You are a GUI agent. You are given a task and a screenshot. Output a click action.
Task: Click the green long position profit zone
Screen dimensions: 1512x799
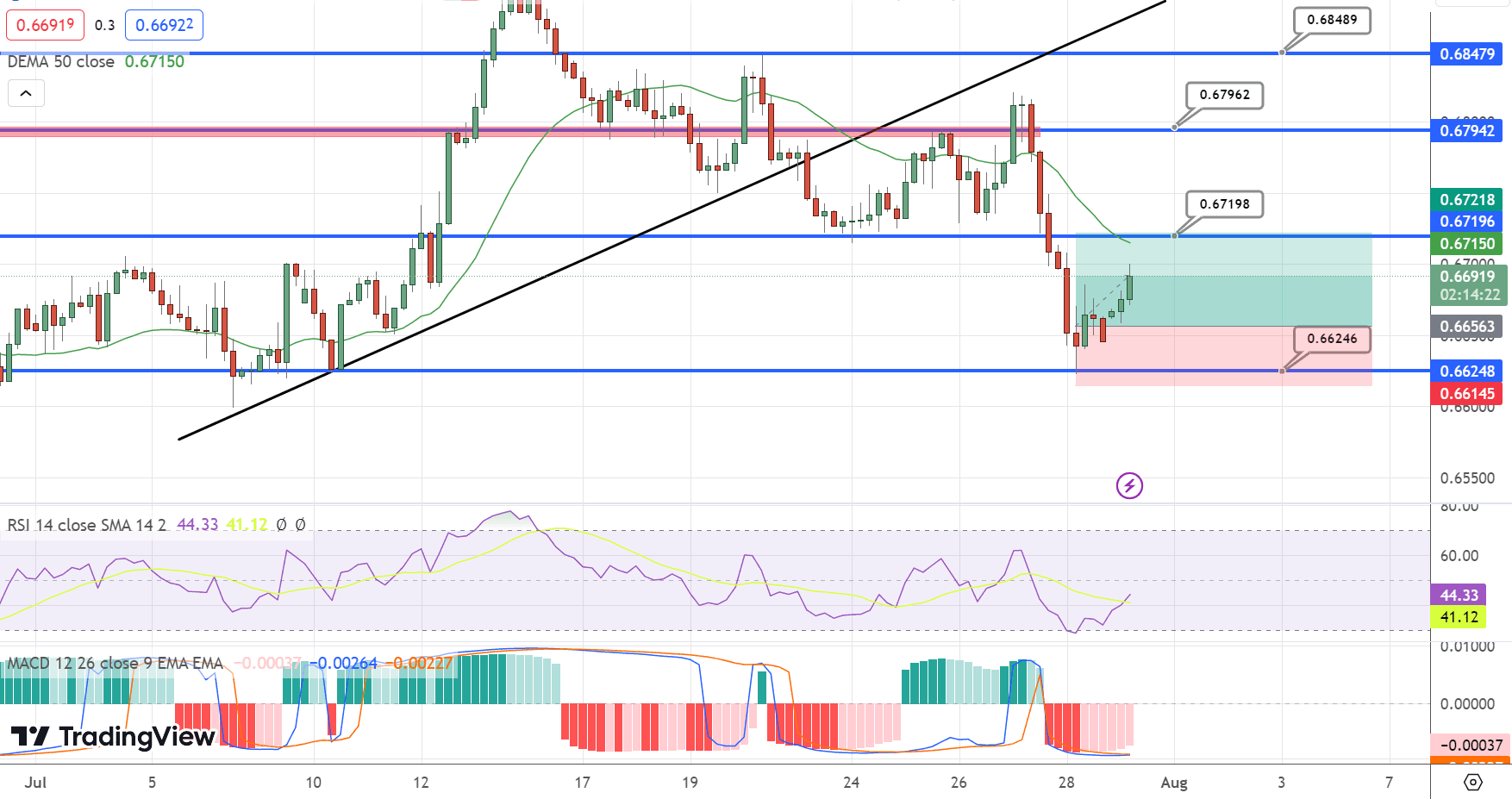[1224, 280]
